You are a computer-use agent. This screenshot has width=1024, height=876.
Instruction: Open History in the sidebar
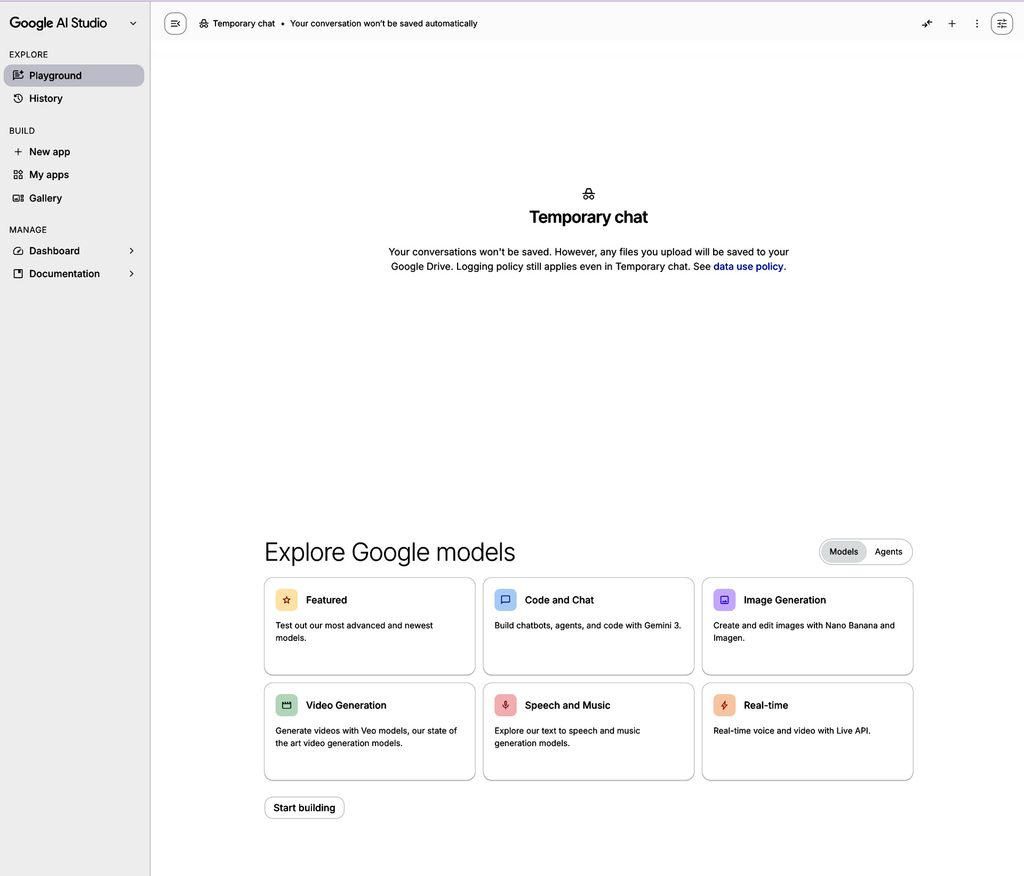tap(74, 98)
